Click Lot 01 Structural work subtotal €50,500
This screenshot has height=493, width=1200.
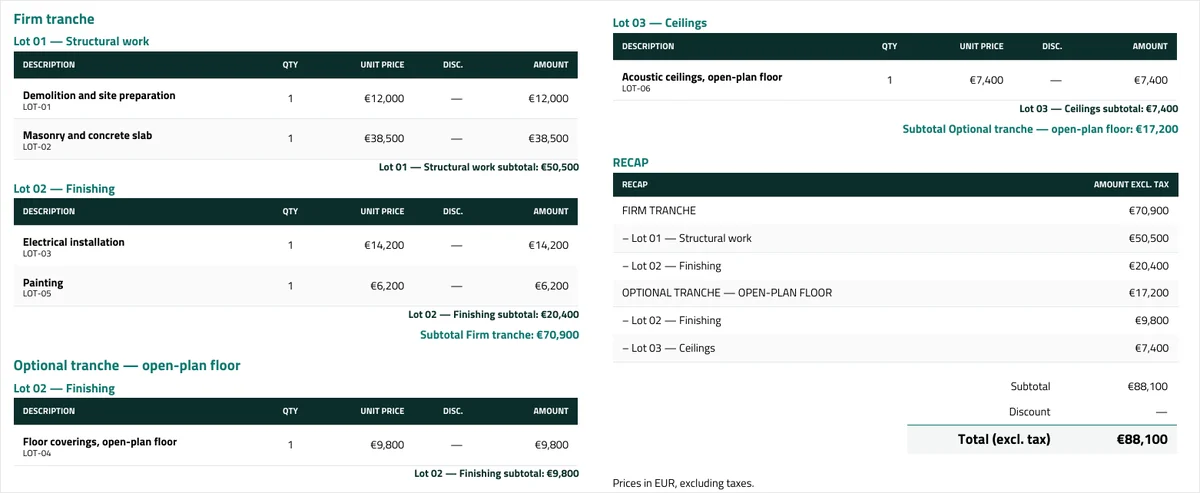pos(479,167)
